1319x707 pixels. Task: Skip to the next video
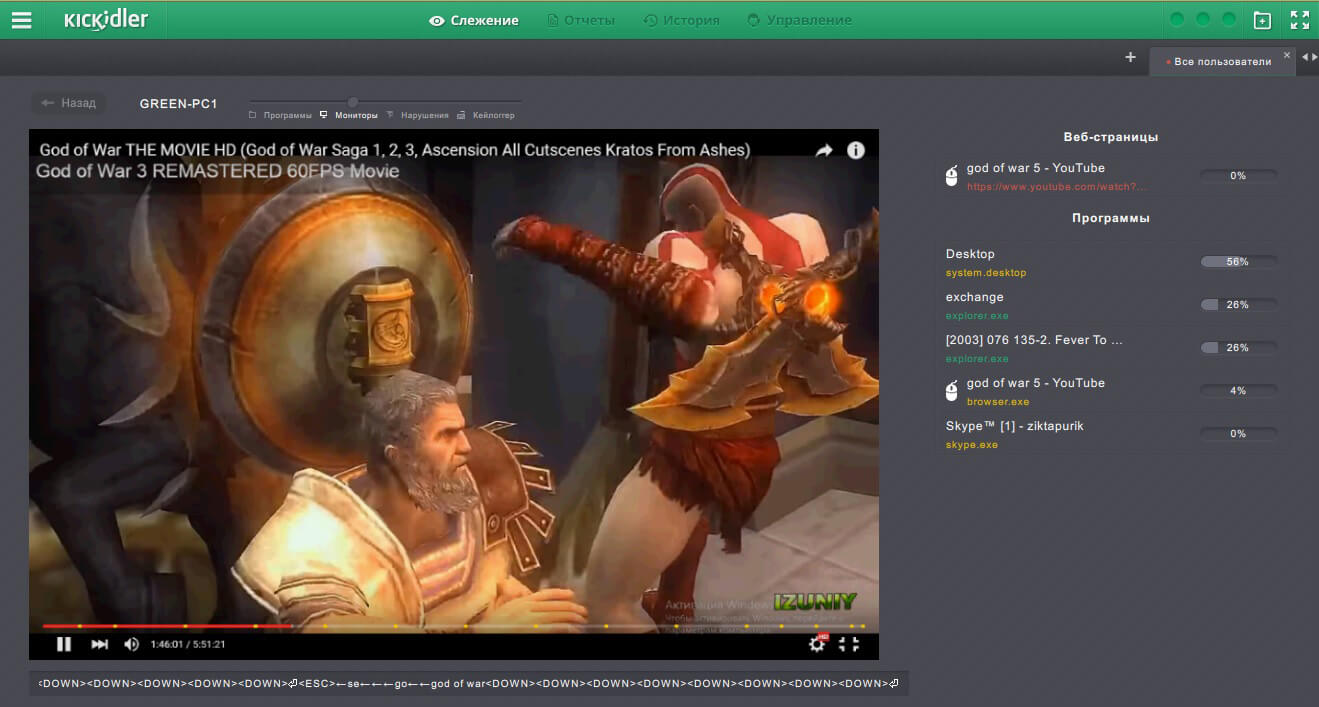coord(99,644)
